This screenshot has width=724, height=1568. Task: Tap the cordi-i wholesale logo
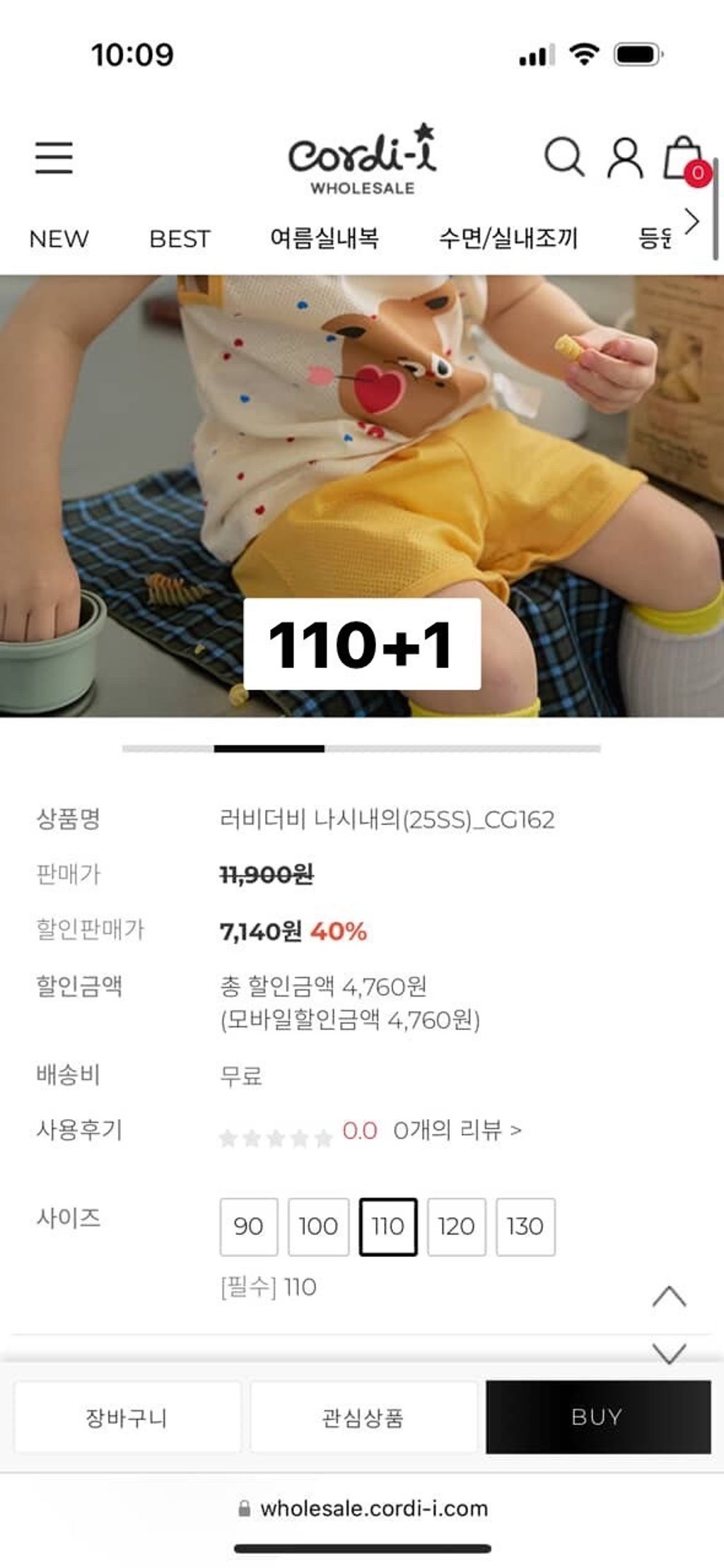point(362,158)
